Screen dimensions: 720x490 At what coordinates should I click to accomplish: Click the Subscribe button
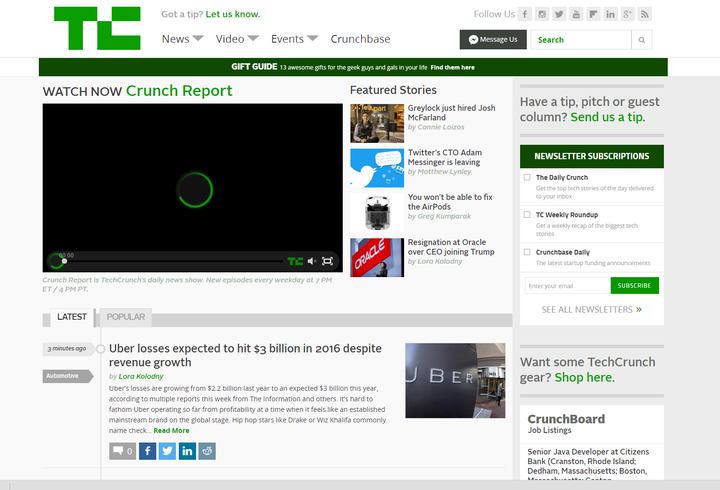pyautogui.click(x=635, y=286)
